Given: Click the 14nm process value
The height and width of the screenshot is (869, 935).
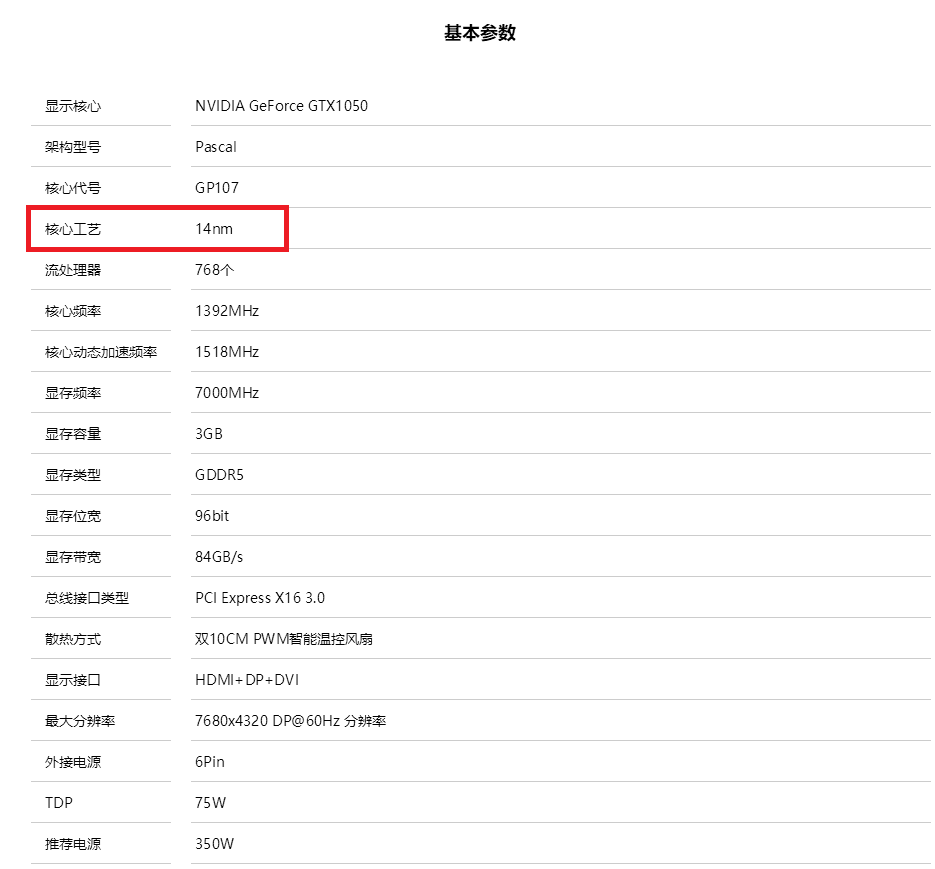Looking at the screenshot, I should click(214, 229).
